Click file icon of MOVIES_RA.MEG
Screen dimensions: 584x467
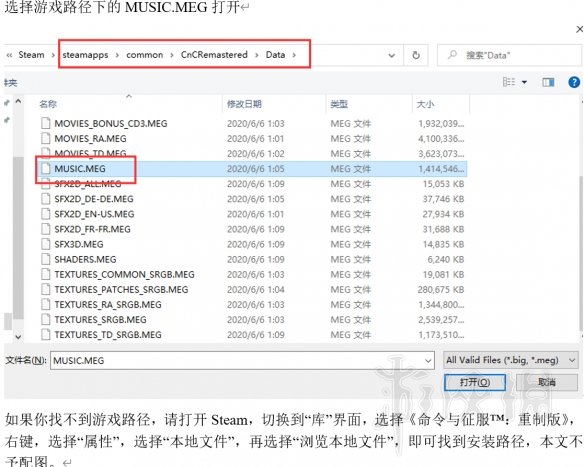tap(45, 138)
